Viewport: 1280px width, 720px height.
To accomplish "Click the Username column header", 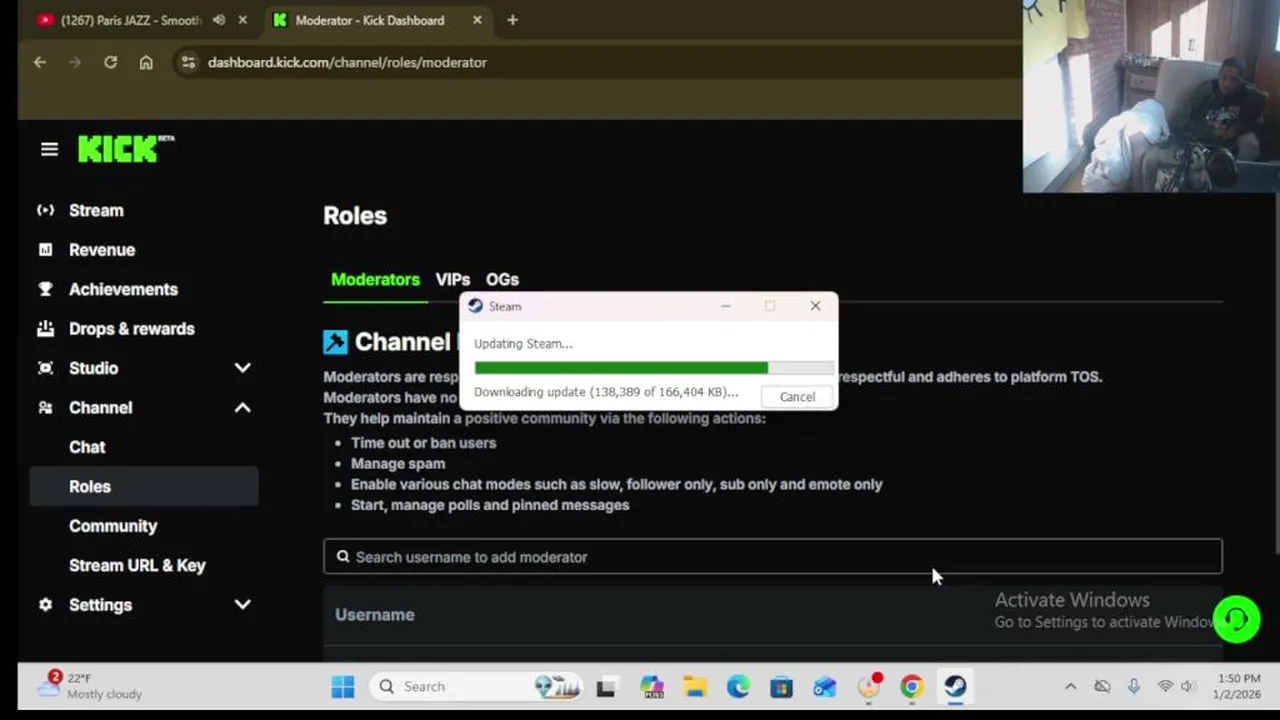I will pos(375,615).
